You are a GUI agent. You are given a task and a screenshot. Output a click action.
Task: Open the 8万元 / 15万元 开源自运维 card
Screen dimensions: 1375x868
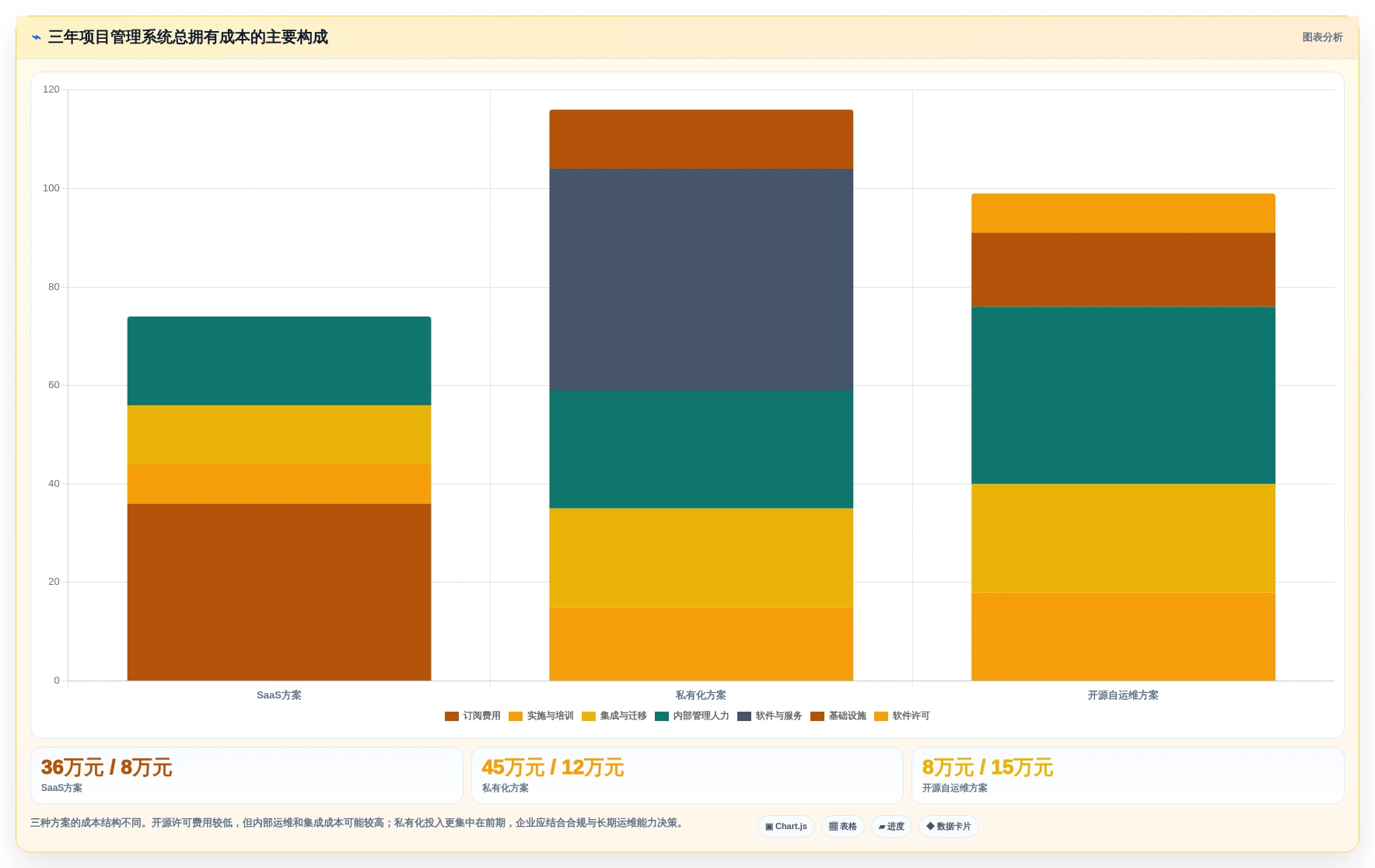click(x=1128, y=775)
